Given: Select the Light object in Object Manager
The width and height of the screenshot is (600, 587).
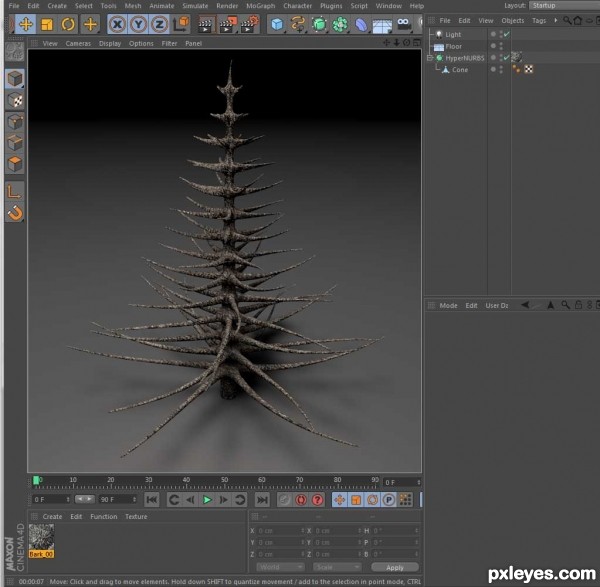Looking at the screenshot, I should (x=453, y=35).
